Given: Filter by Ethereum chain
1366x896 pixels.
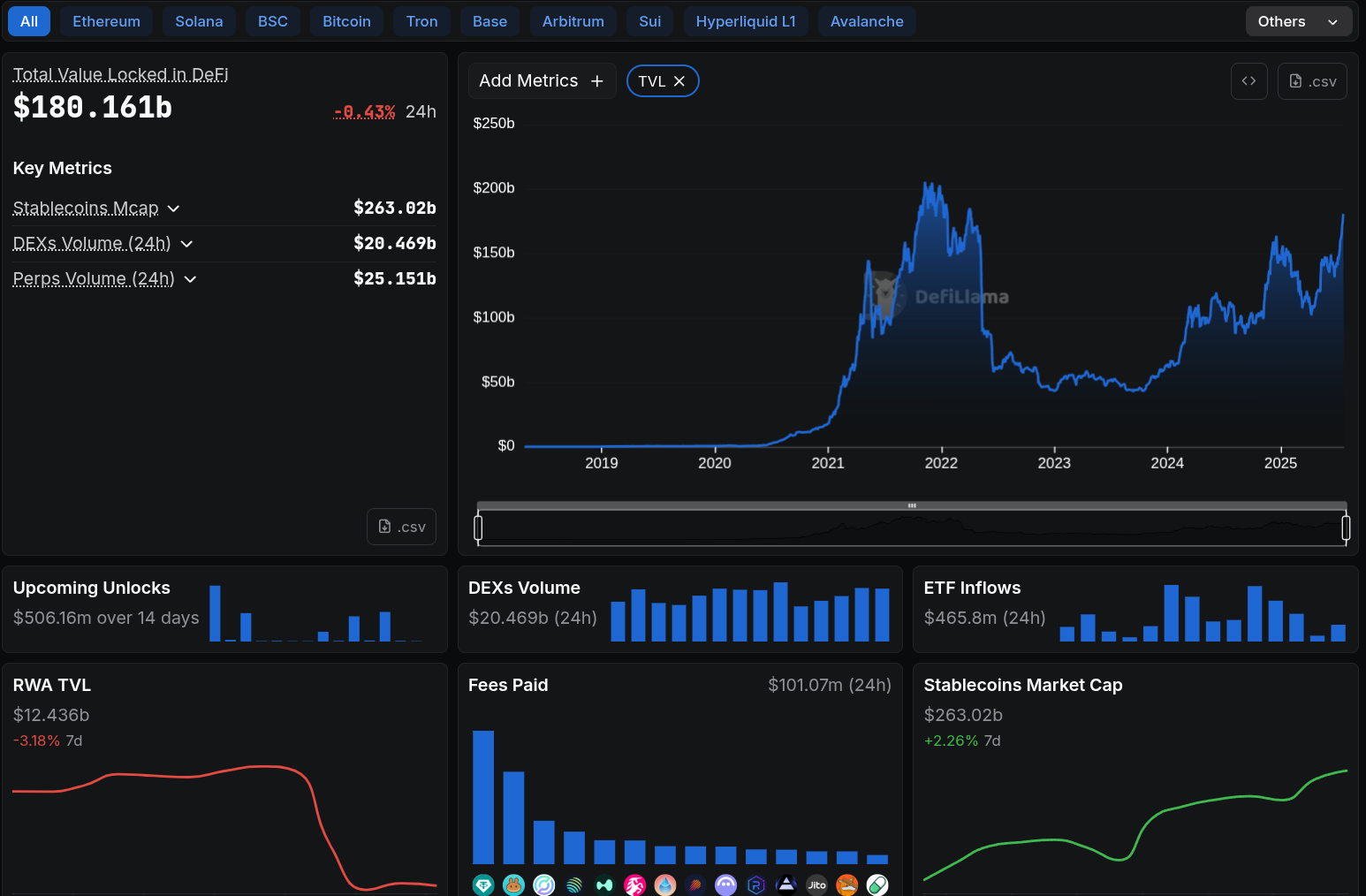Looking at the screenshot, I should 106,21.
